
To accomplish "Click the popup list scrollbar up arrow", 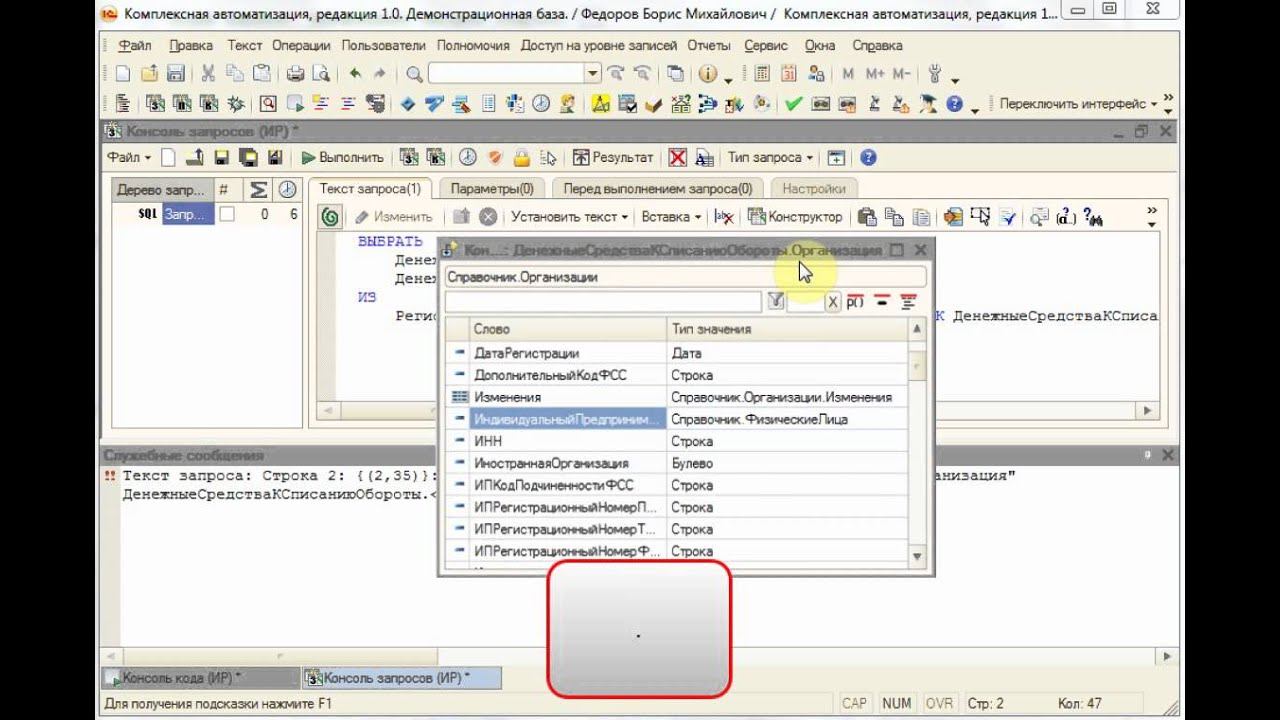I will 918,329.
